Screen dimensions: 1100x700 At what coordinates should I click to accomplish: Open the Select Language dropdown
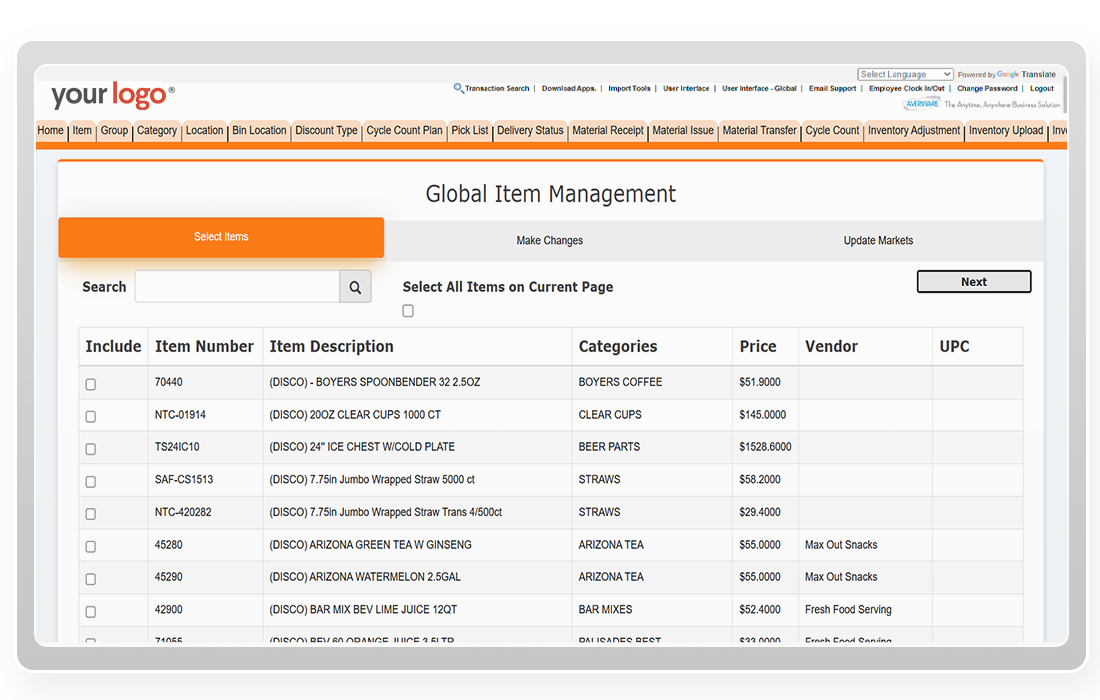[x=905, y=74]
